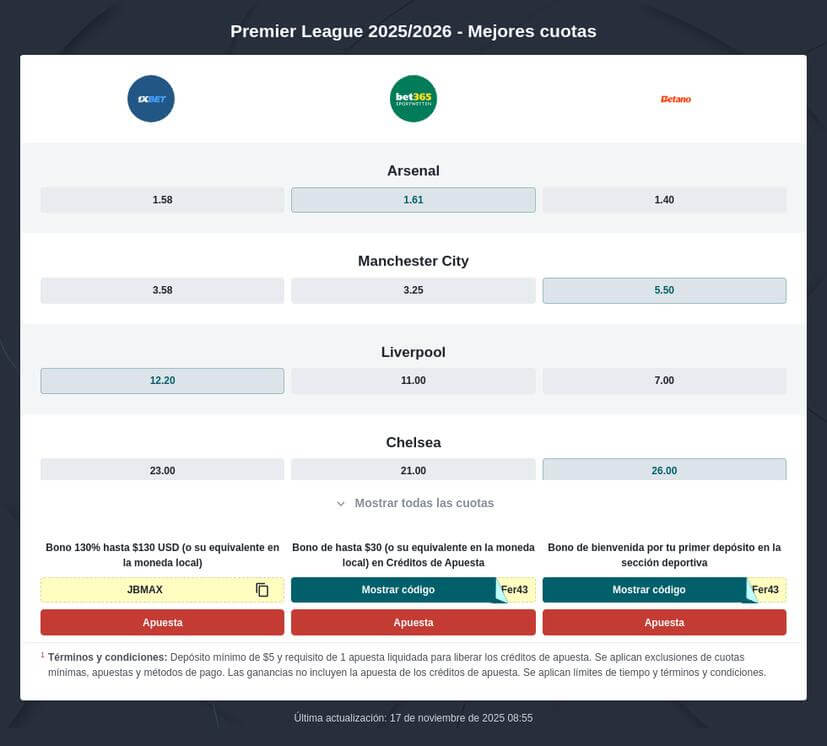Select Manchester City's 5.50 Betano odds

[x=664, y=290]
